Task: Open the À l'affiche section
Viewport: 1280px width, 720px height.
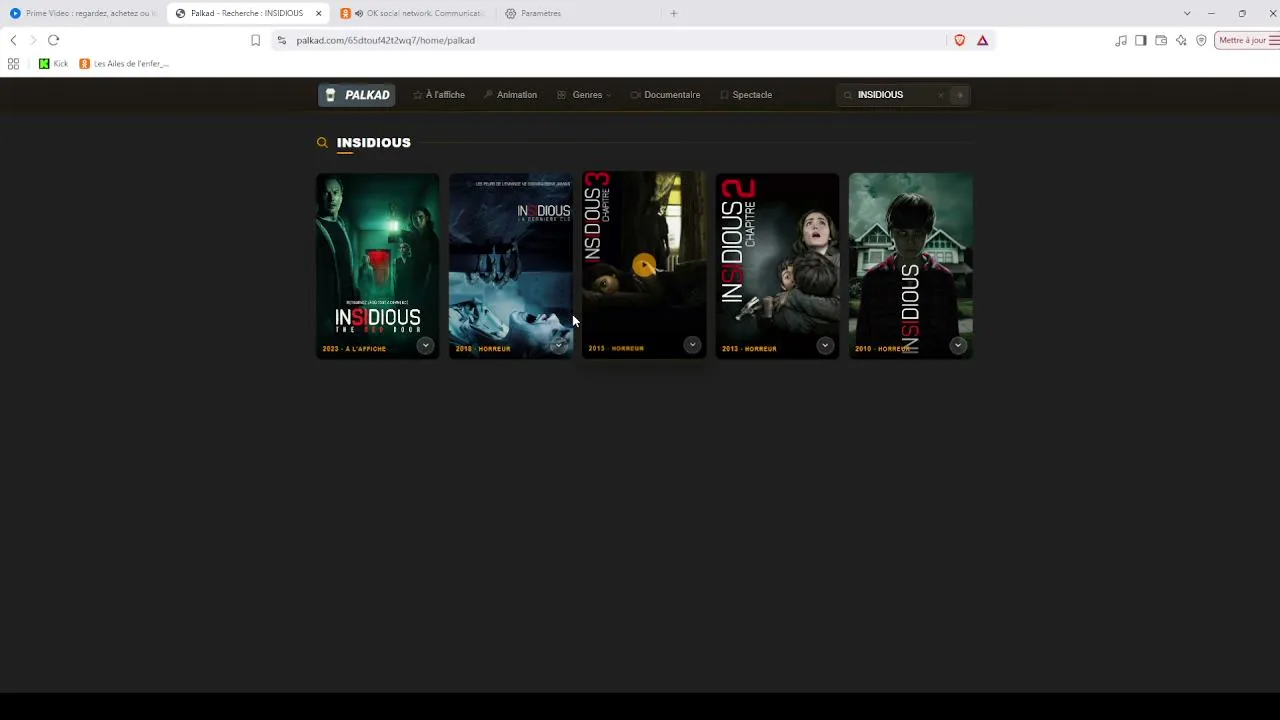Action: 439,95
